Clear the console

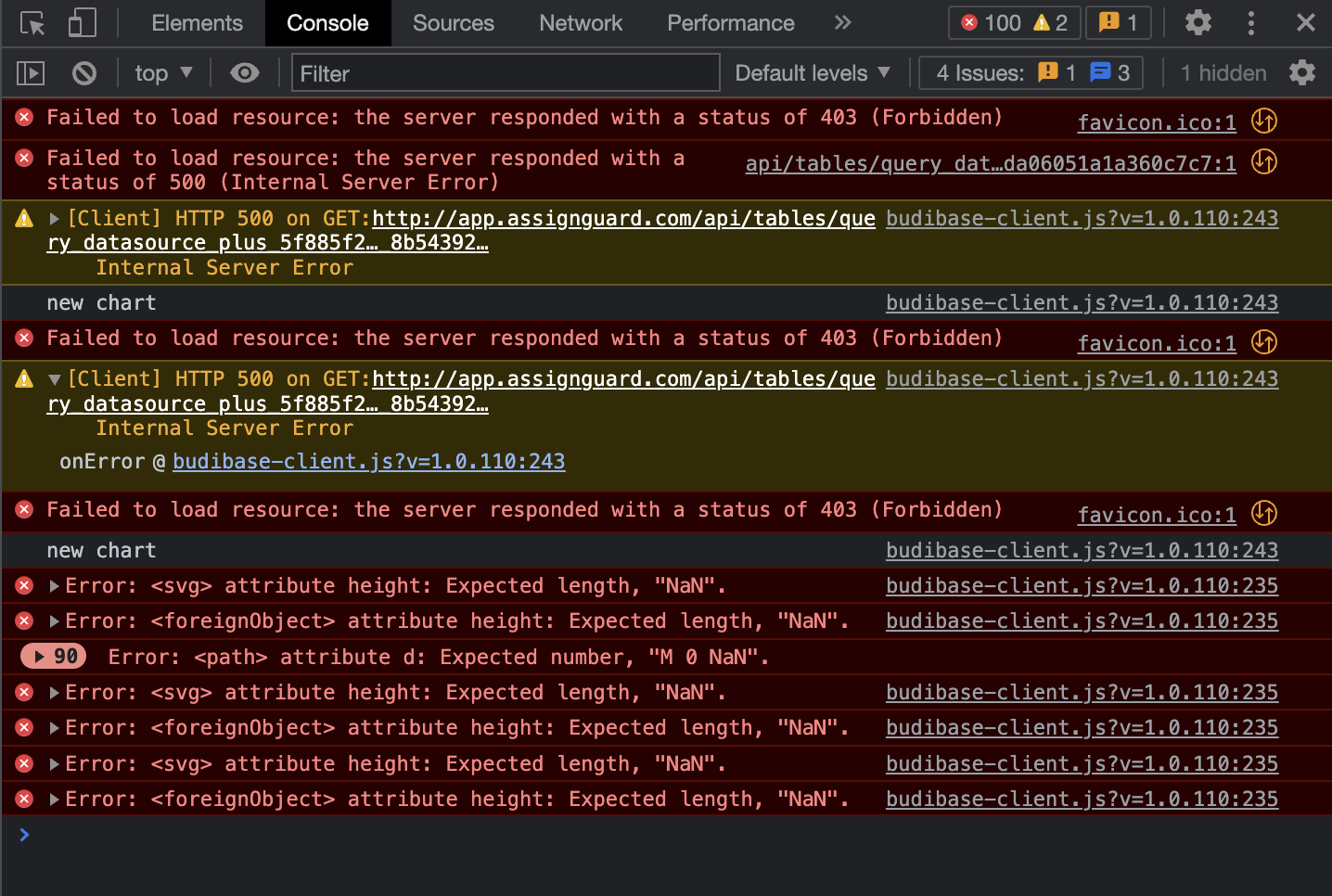[83, 72]
